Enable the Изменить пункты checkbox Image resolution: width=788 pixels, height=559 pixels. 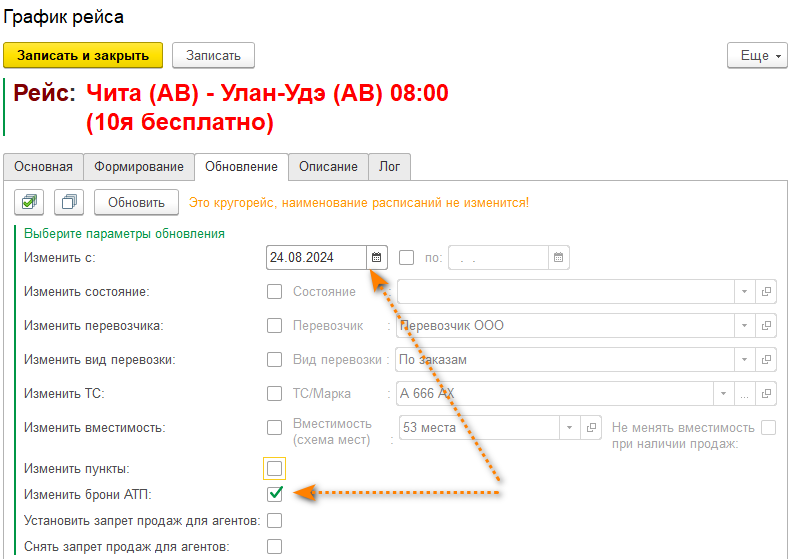point(275,468)
